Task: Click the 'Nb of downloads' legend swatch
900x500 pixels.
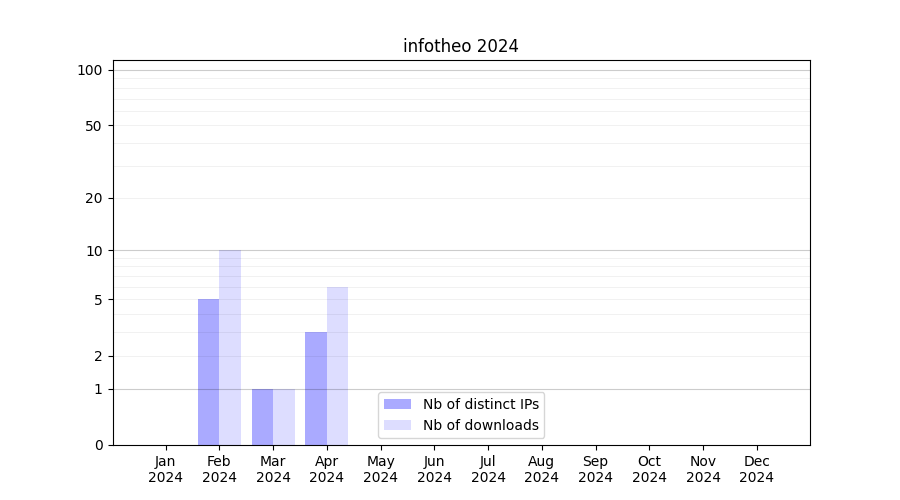Action: coord(397,425)
